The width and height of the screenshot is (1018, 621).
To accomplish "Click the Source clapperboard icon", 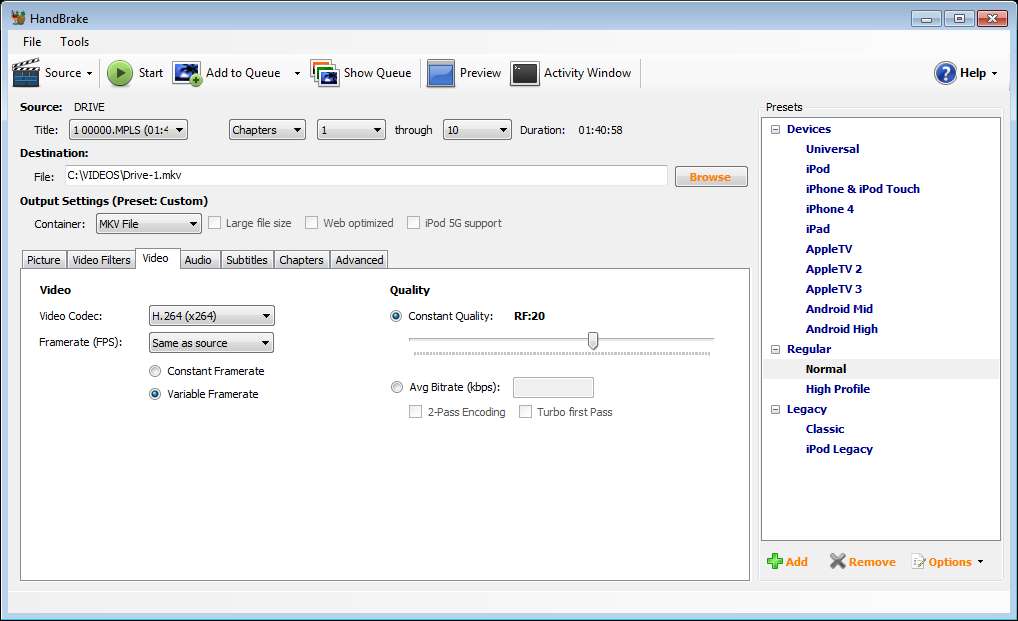I will (26, 73).
